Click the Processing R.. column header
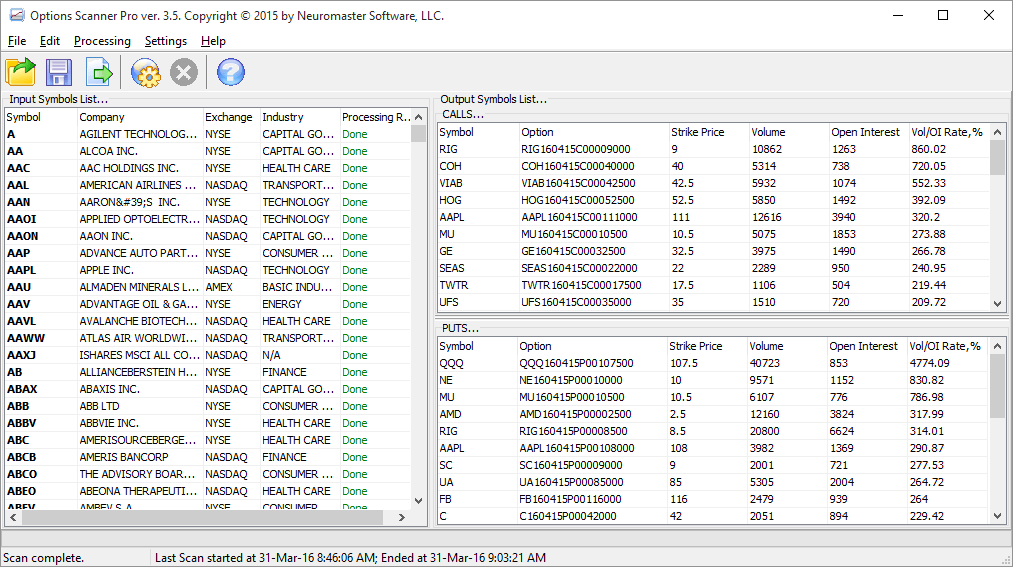 375,117
